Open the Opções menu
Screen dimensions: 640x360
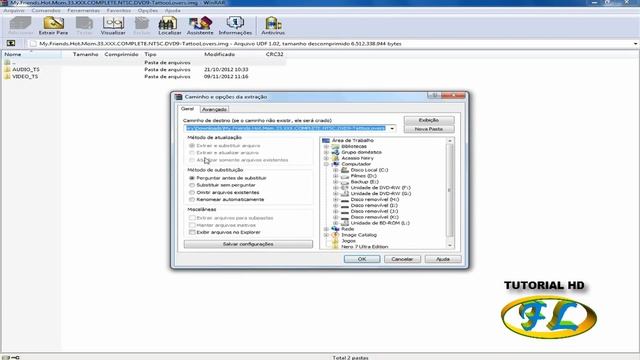147,11
